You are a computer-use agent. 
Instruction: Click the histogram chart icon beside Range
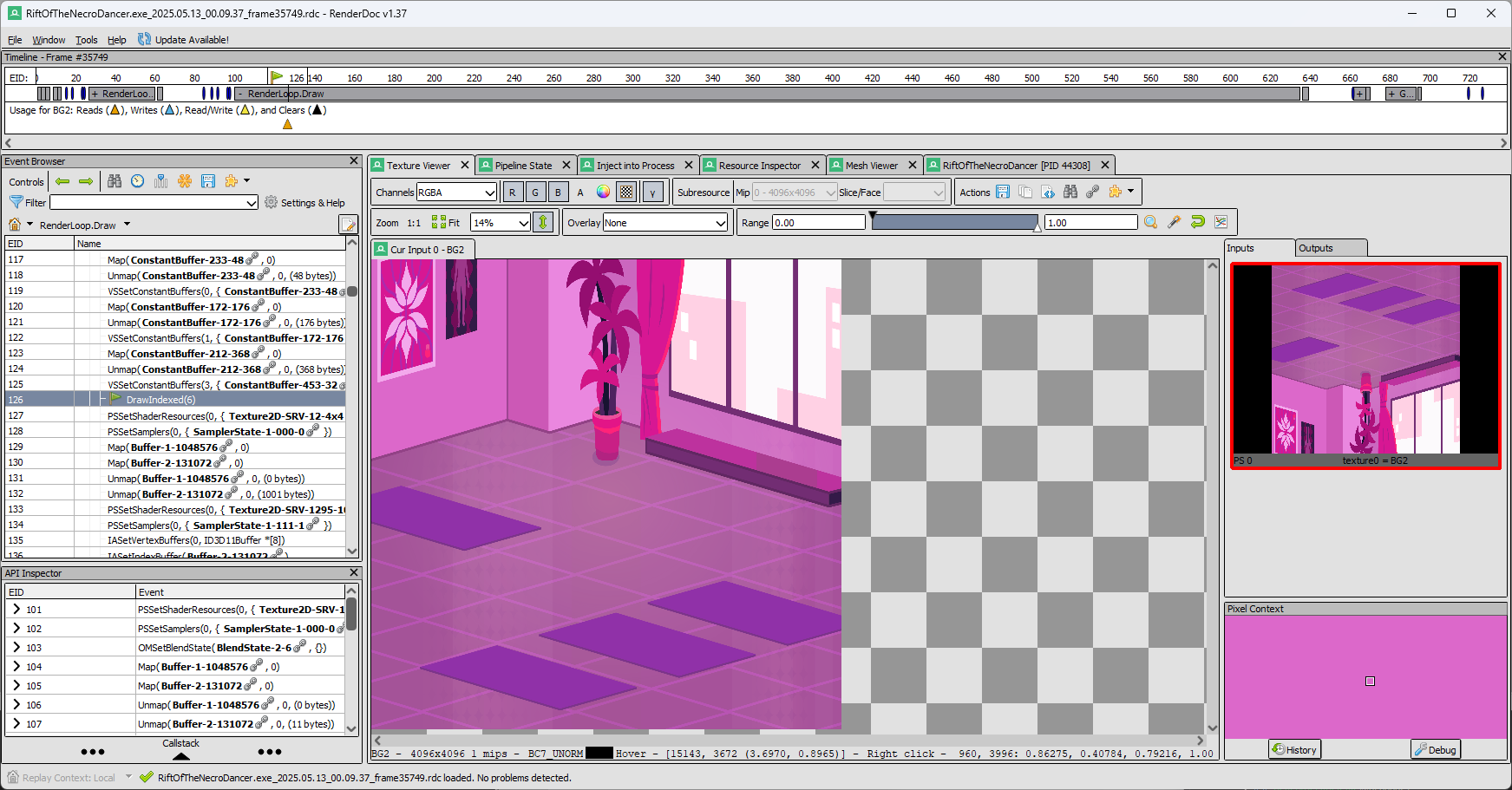pos(1221,223)
